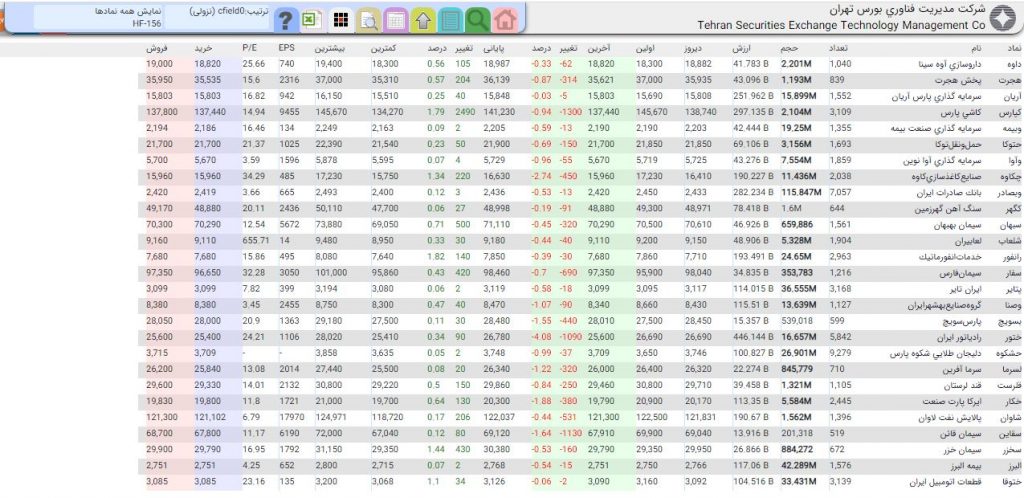The width and height of the screenshot is (1024, 498).
Task: Sort by the تعداد column header
Action: coord(839,48)
